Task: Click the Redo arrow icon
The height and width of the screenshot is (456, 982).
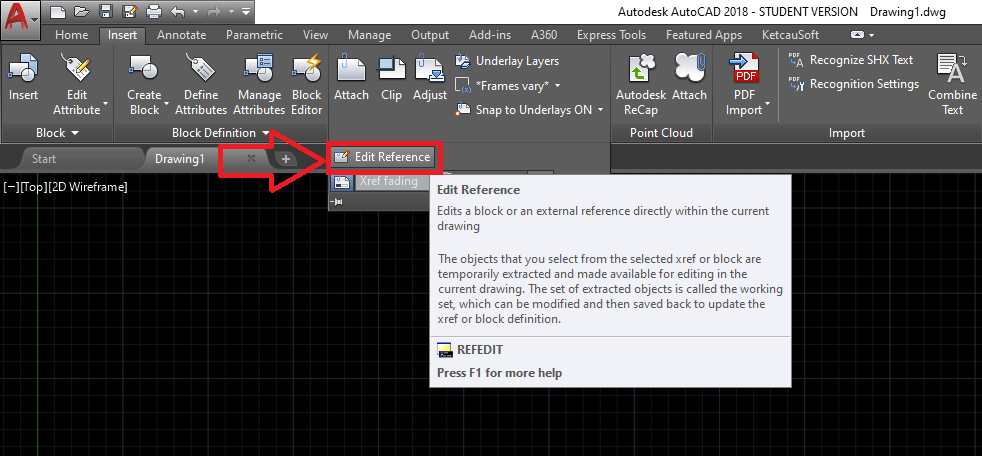Action: (x=214, y=11)
